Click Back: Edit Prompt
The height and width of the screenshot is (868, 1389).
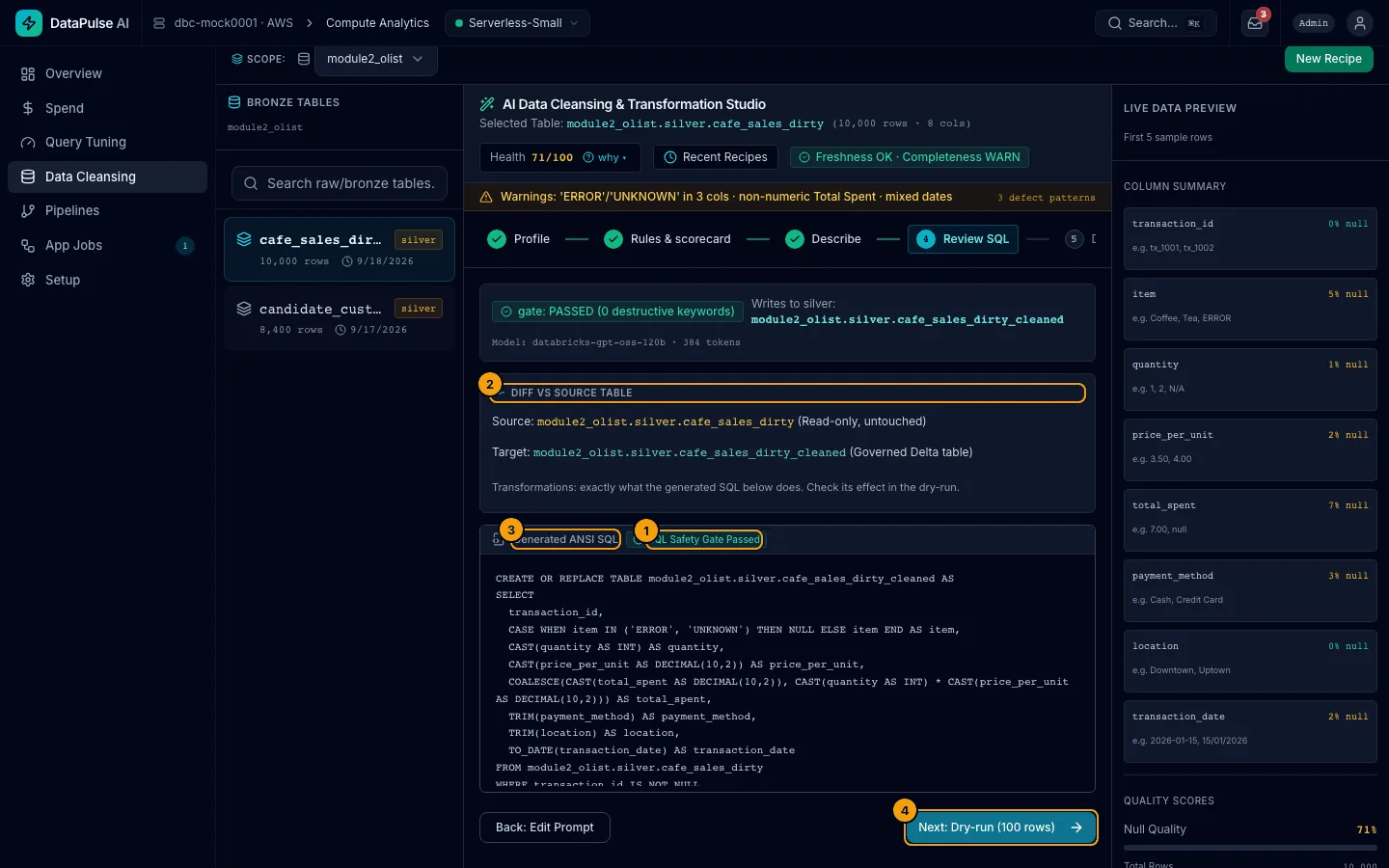545,827
